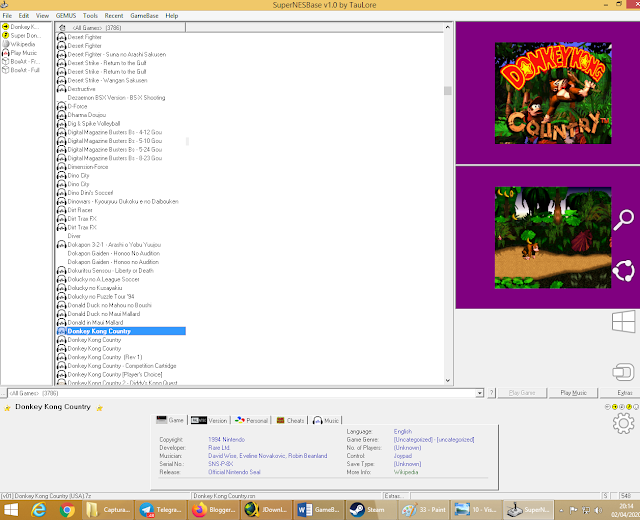Select Donkey Kong Country - Competition Cartridge
Screen dimensions: 640x520
click(x=122, y=366)
